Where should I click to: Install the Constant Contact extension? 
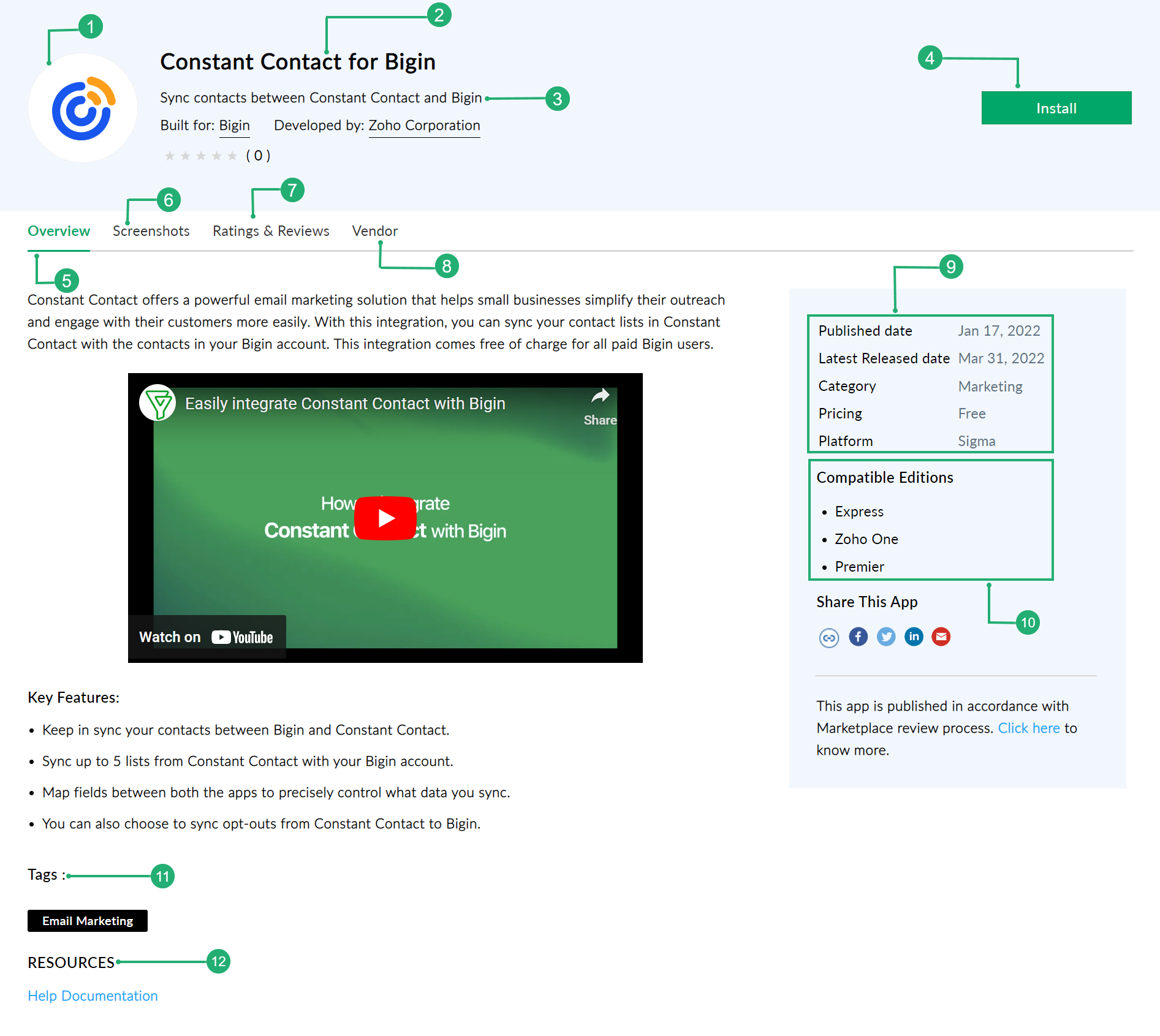tap(1056, 108)
